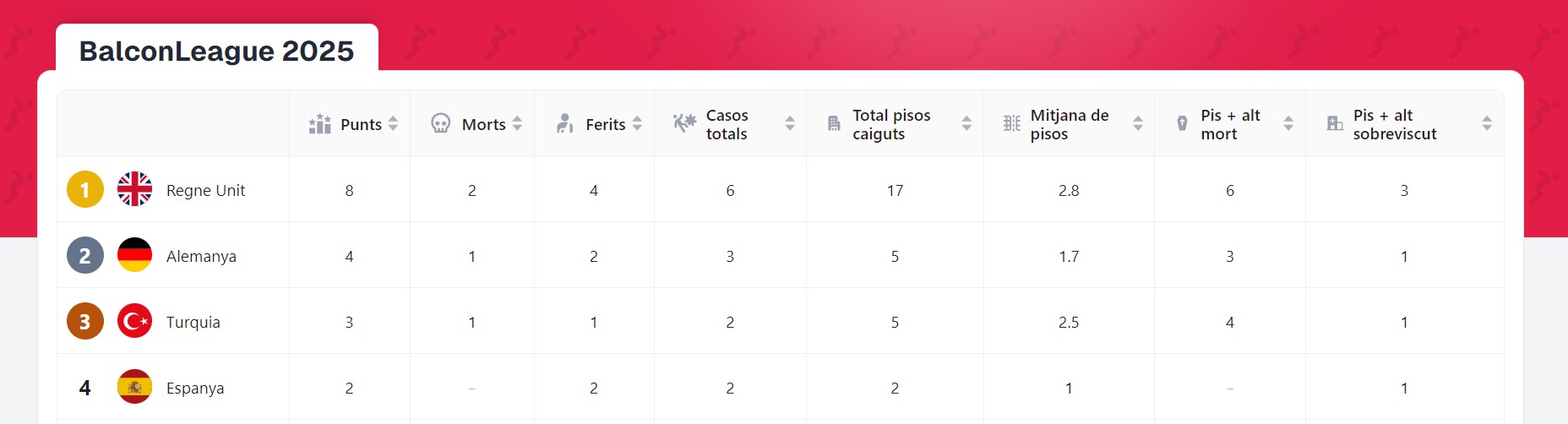The height and width of the screenshot is (424, 1568).
Task: Select the Regne Unit country name
Action: (x=205, y=190)
